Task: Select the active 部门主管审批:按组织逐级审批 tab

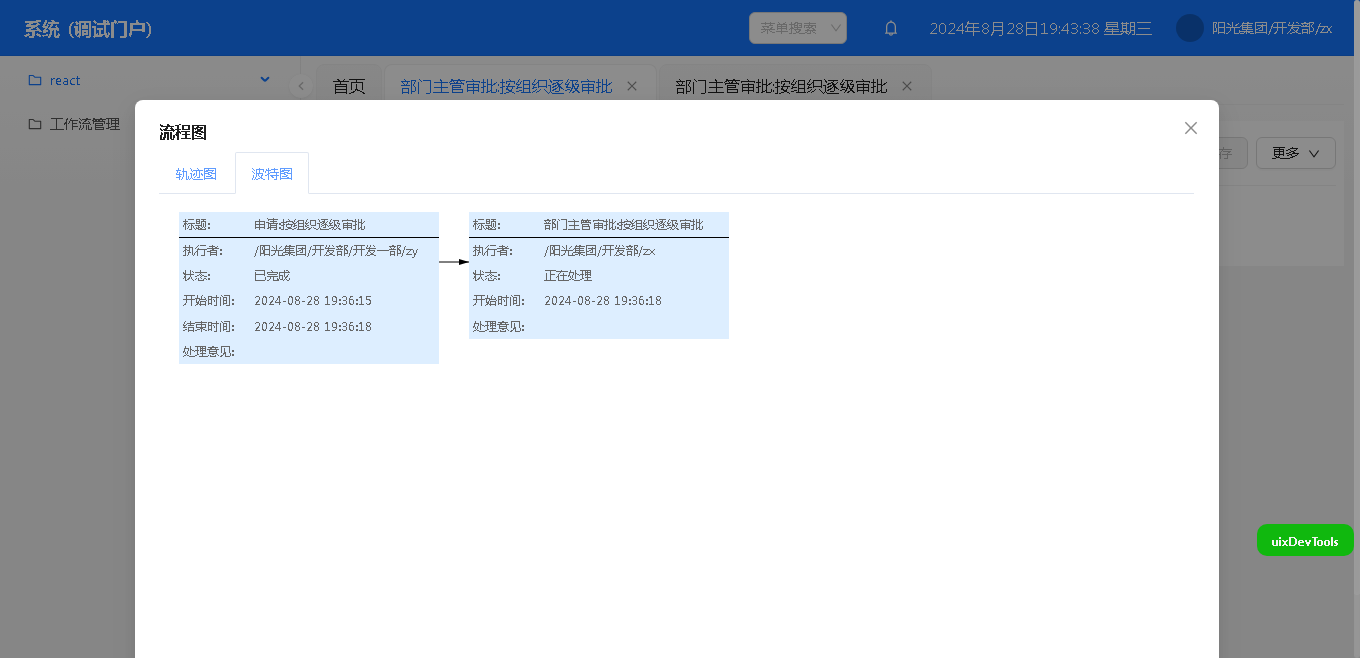Action: (506, 86)
